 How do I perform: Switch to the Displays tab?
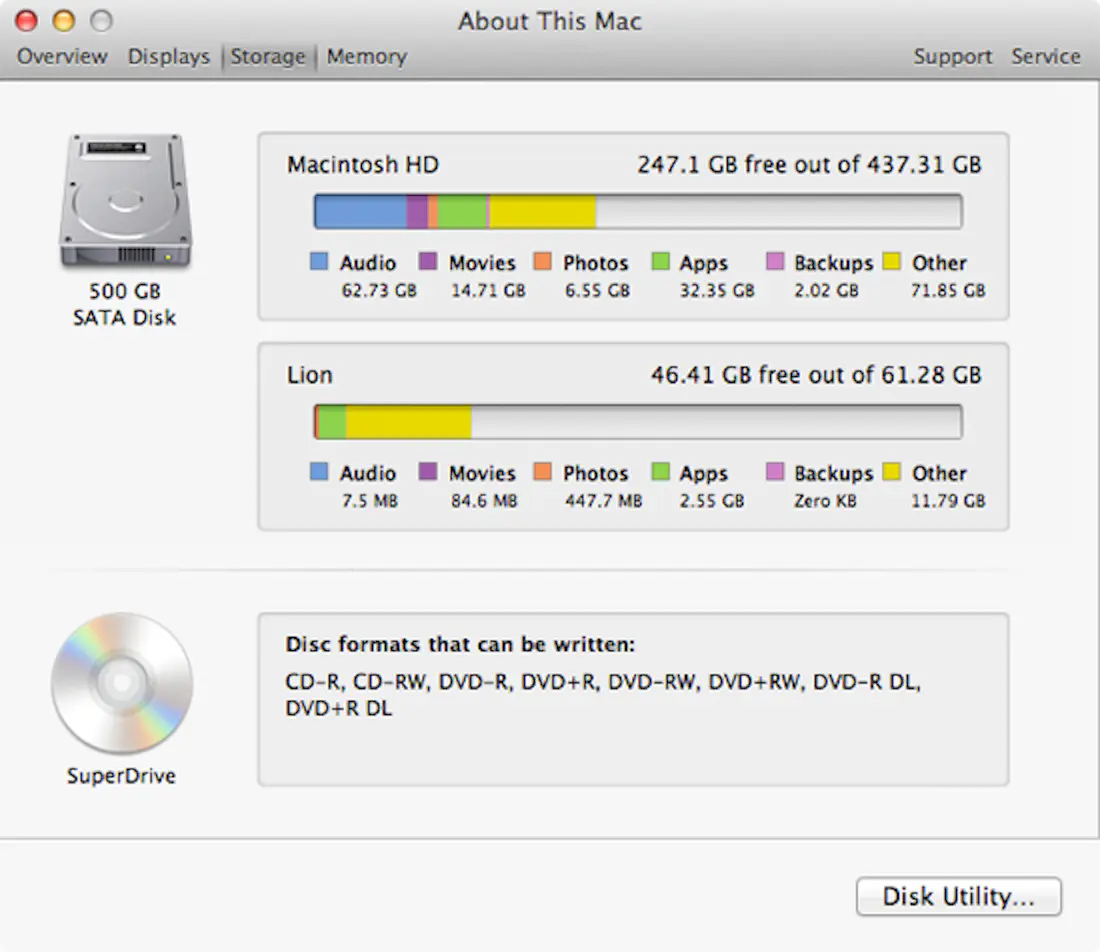[x=168, y=56]
